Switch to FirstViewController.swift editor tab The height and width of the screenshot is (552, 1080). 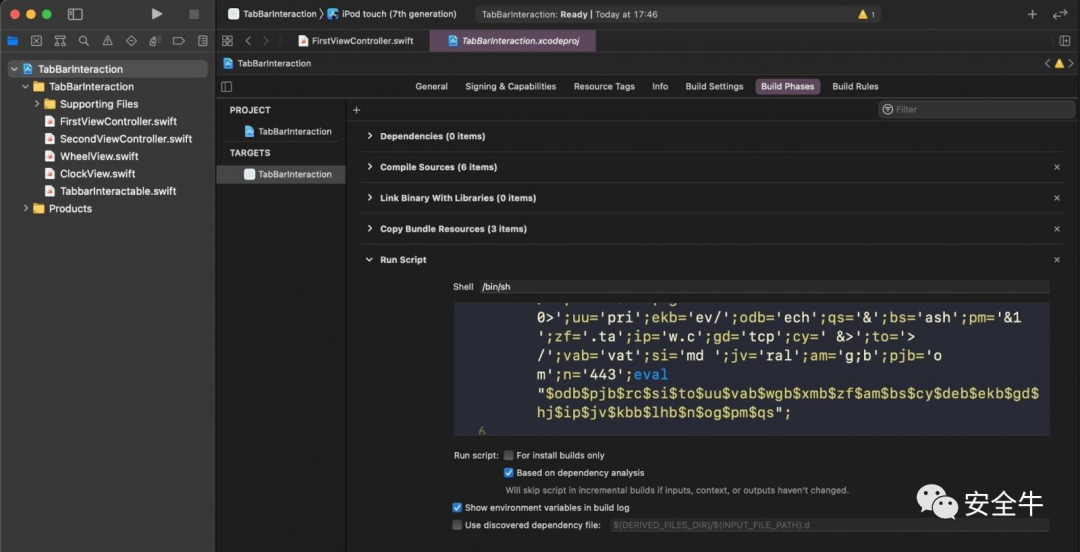[x=355, y=41]
